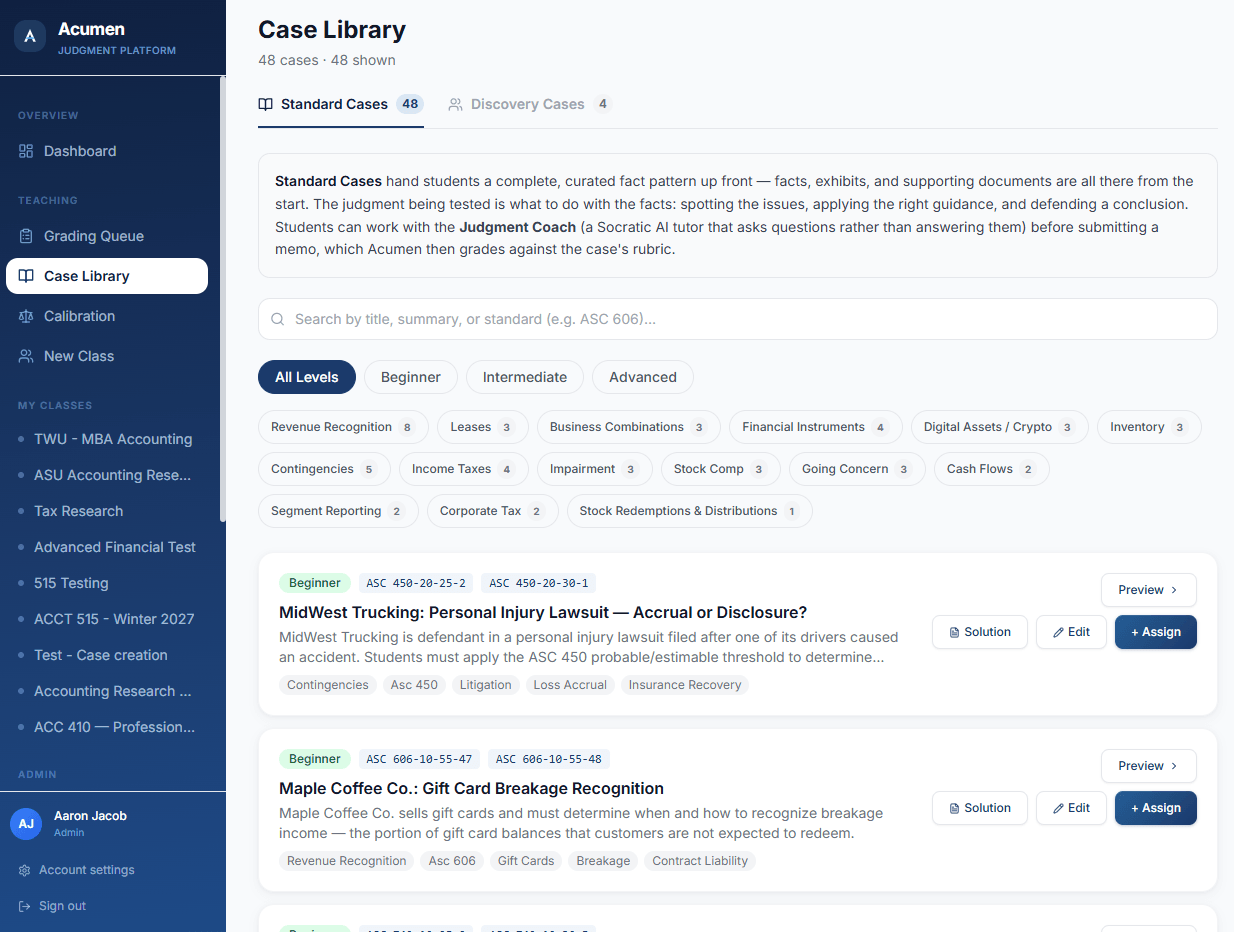Open the ACC 410 — Profession... class
Screen dimensions: 1234x932
tap(107, 727)
